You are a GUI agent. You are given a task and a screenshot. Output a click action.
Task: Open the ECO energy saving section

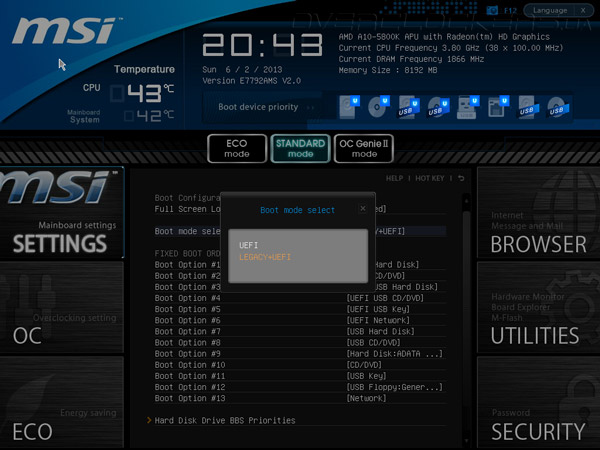coord(62,403)
